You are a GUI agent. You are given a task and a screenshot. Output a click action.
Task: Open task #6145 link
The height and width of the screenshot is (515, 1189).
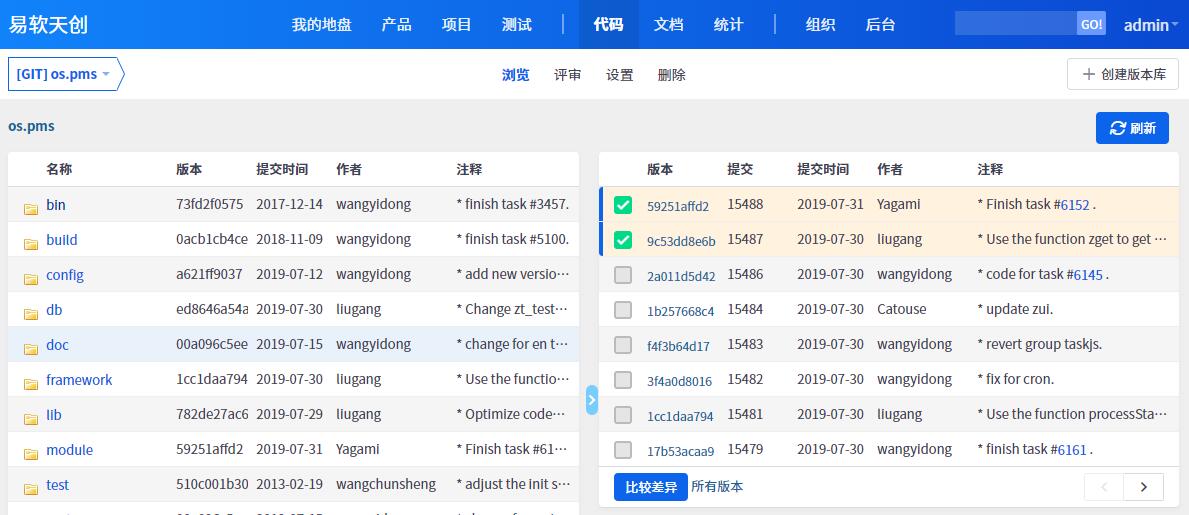point(1088,275)
